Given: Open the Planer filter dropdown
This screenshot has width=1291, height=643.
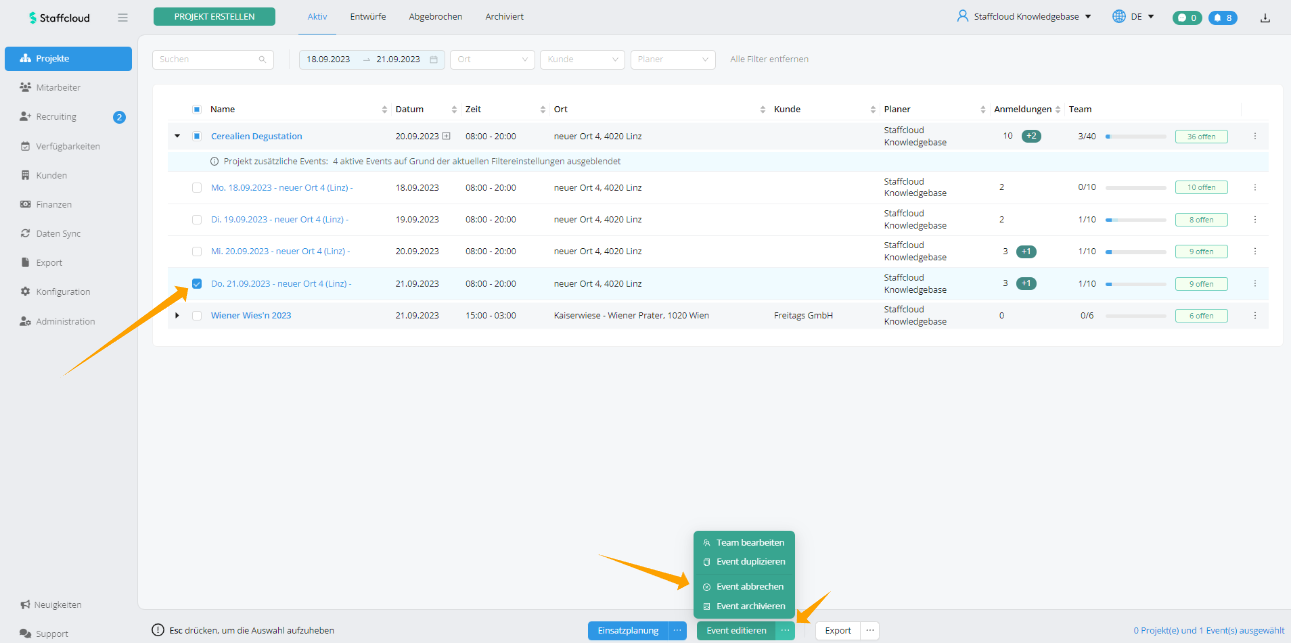Looking at the screenshot, I should (x=673, y=59).
